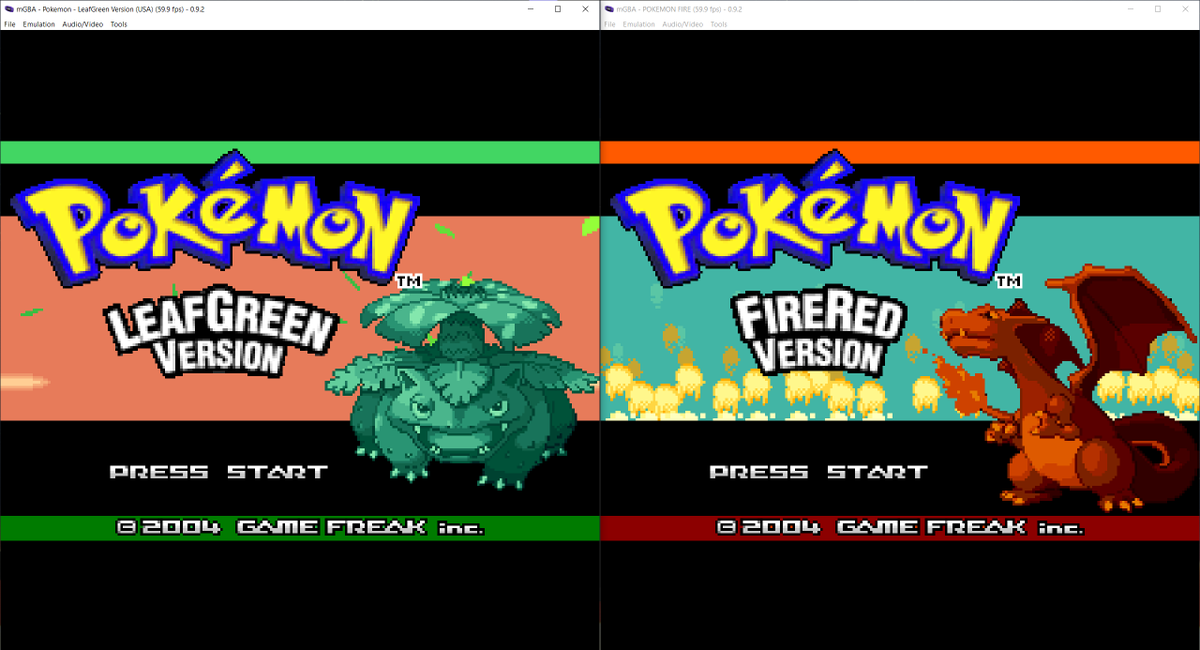Click 2004 Game Freak text in LeafGreen window
The width and height of the screenshot is (1200, 650).
[300, 527]
